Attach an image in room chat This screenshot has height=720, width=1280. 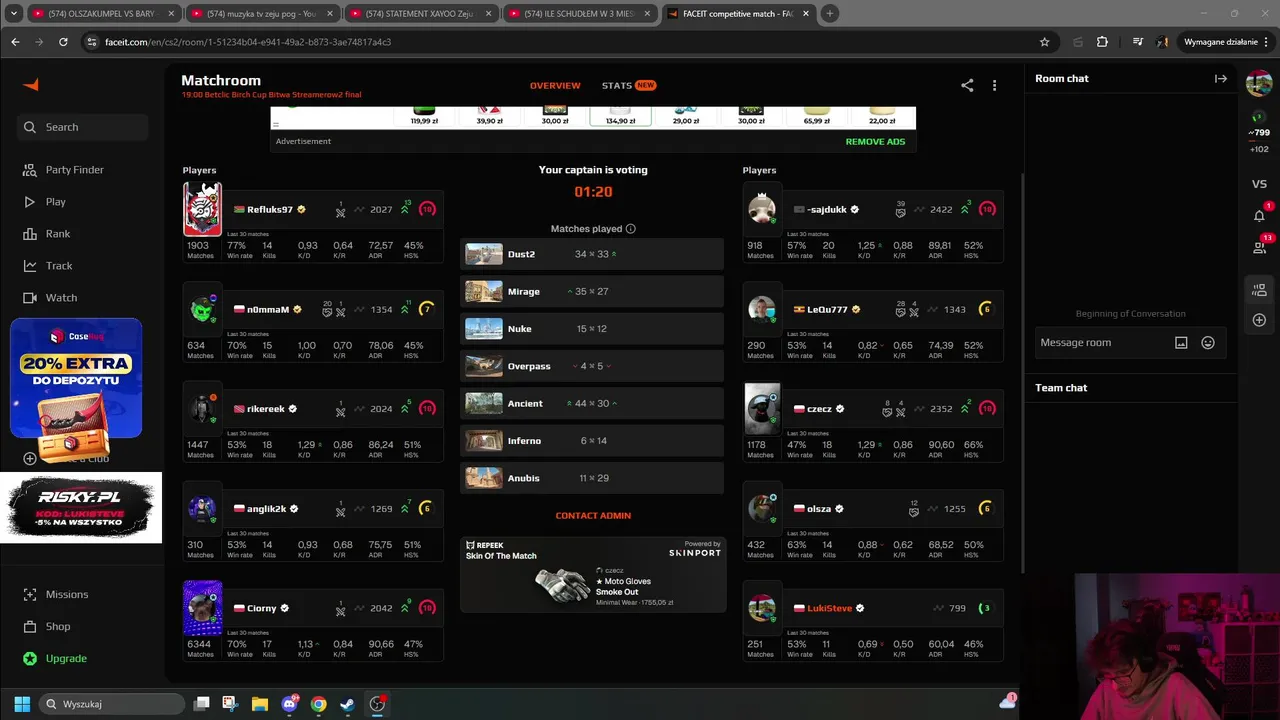pyautogui.click(x=1181, y=343)
